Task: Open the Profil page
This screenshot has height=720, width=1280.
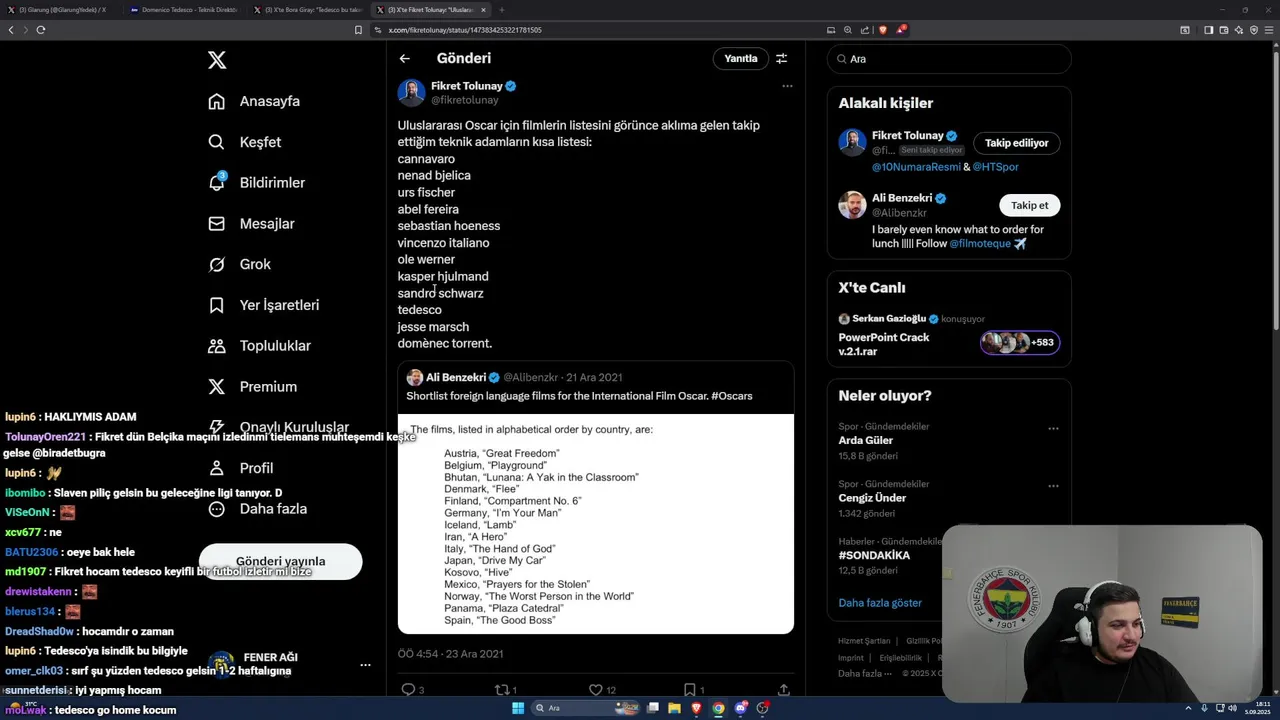Action: click(241, 468)
